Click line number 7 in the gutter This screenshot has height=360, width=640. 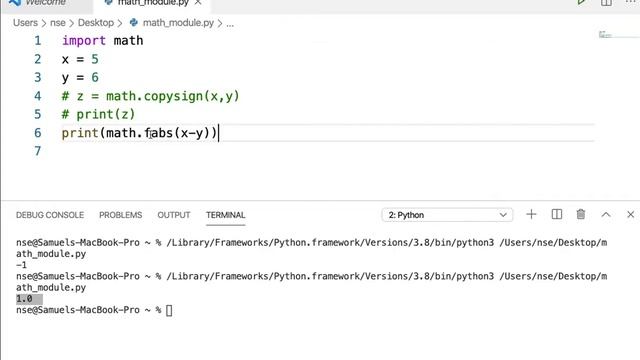(38, 151)
